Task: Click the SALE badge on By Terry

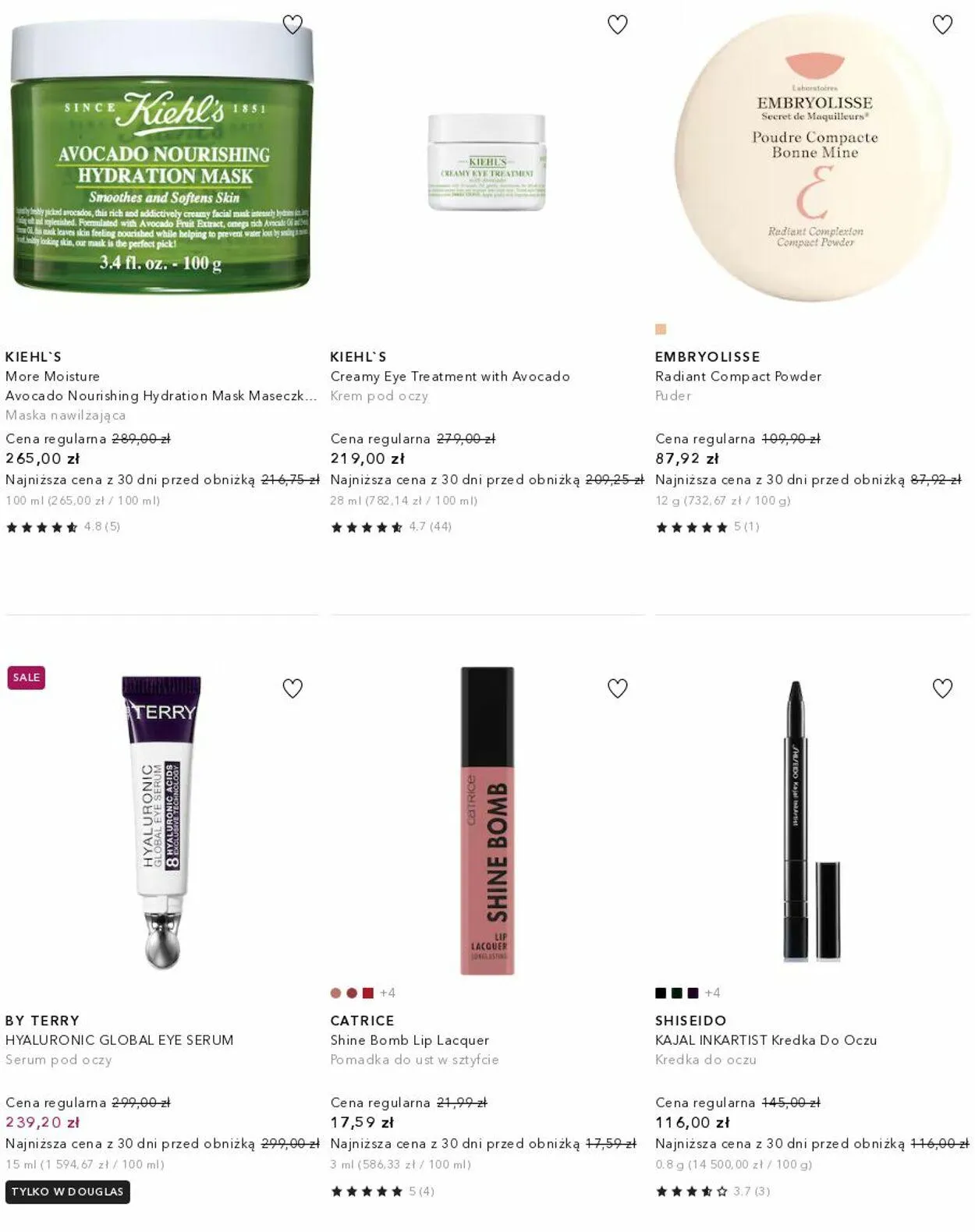Action: (x=27, y=678)
